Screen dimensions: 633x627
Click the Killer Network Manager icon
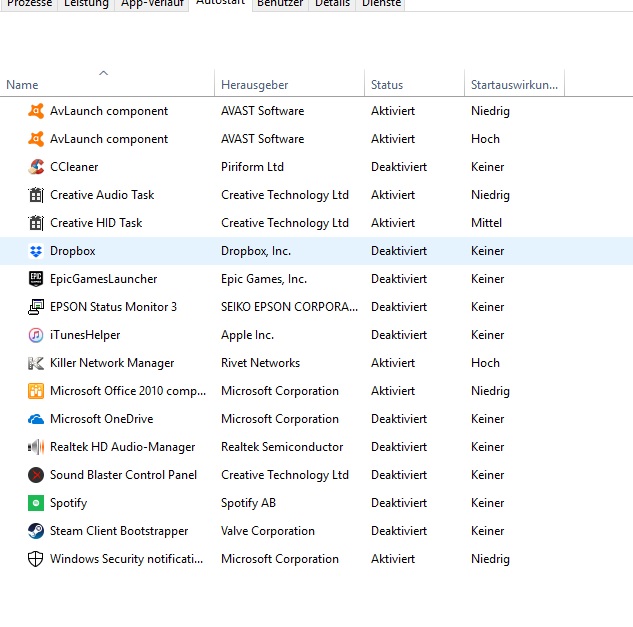coord(36,363)
